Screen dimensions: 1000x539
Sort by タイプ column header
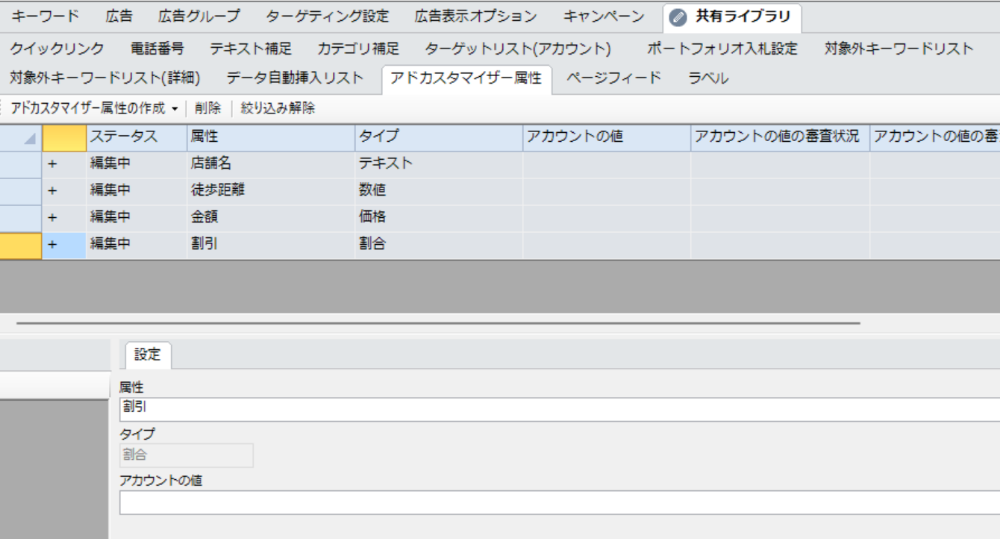tap(378, 137)
